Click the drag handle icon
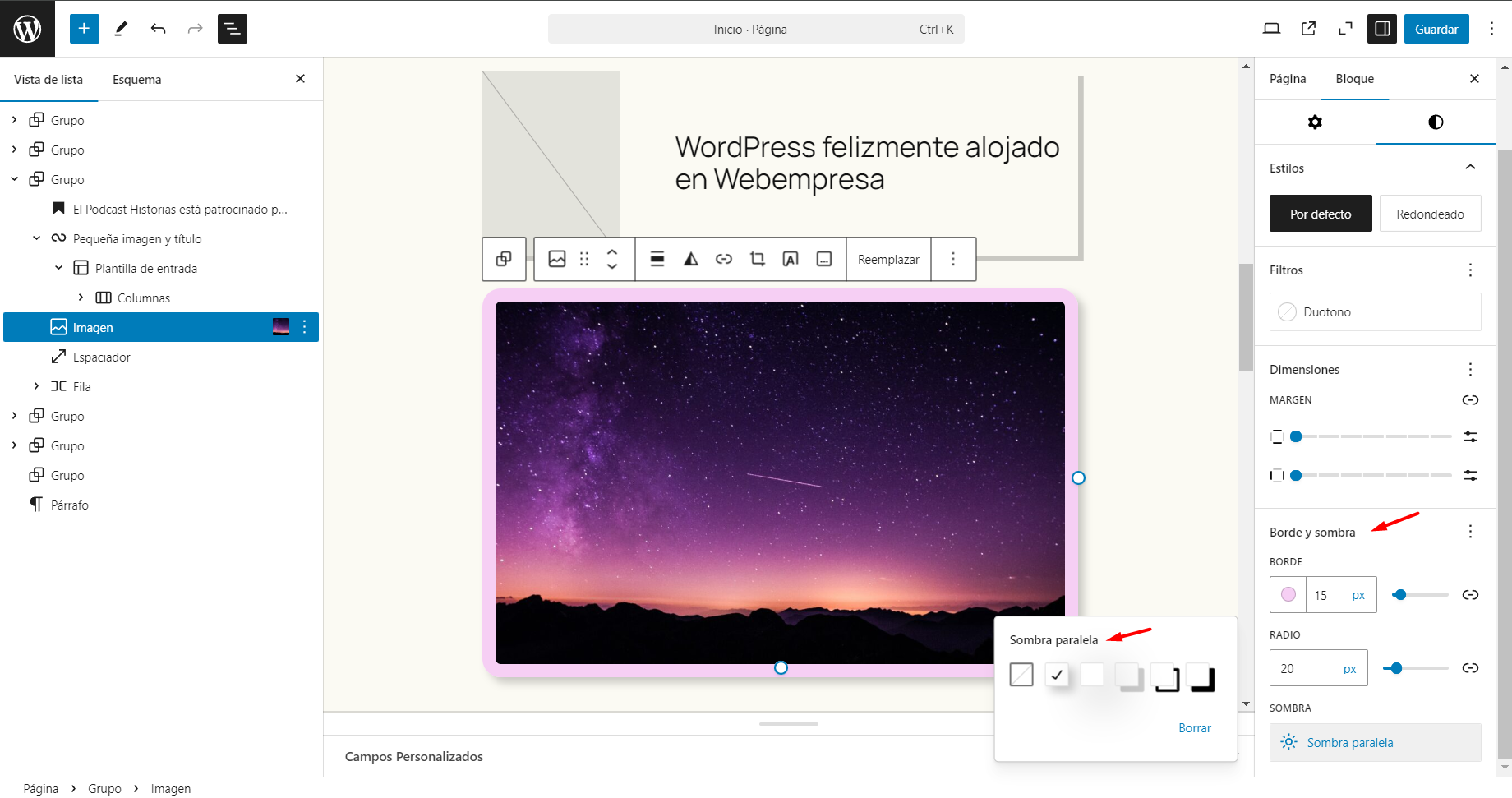 (x=584, y=260)
